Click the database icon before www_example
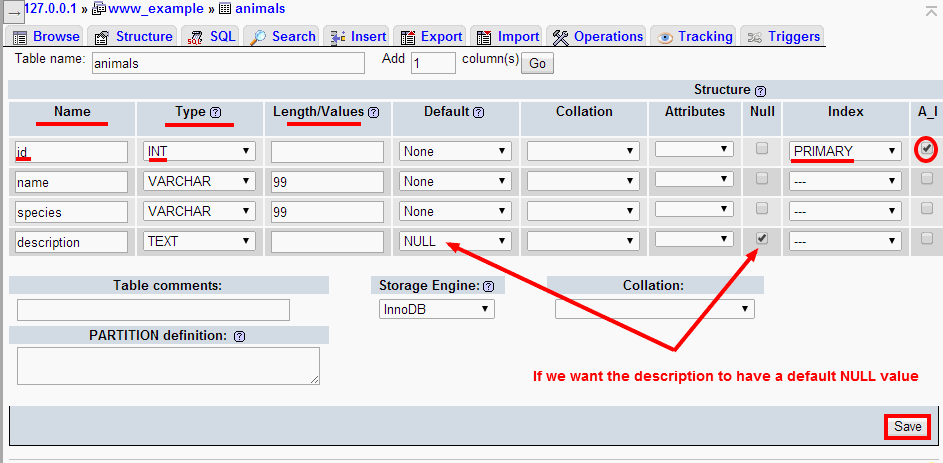The width and height of the screenshot is (943, 463). pyautogui.click(x=99, y=9)
